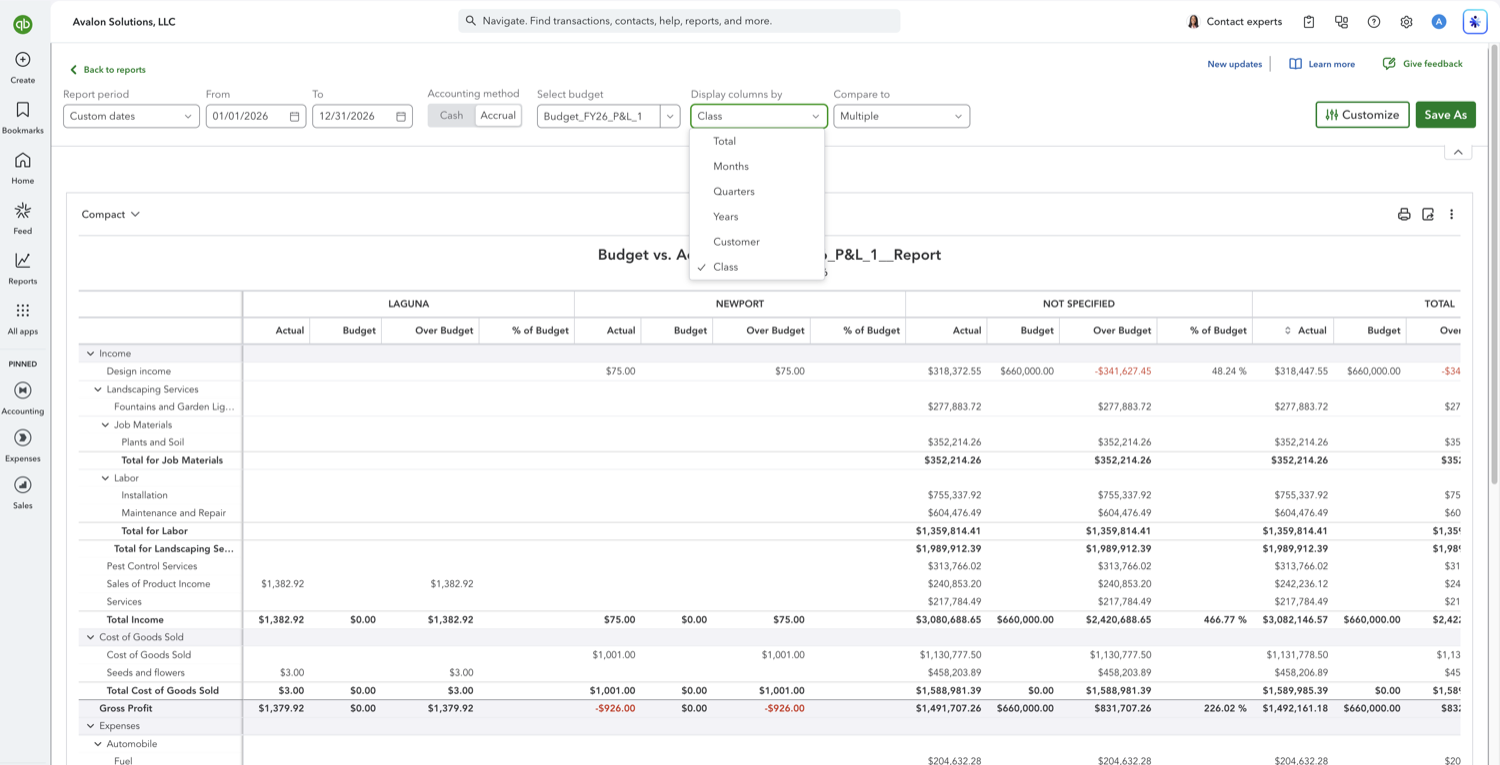Collapse the filter panel with chevron
Viewport: 1500px width, 765px height.
click(x=1458, y=152)
